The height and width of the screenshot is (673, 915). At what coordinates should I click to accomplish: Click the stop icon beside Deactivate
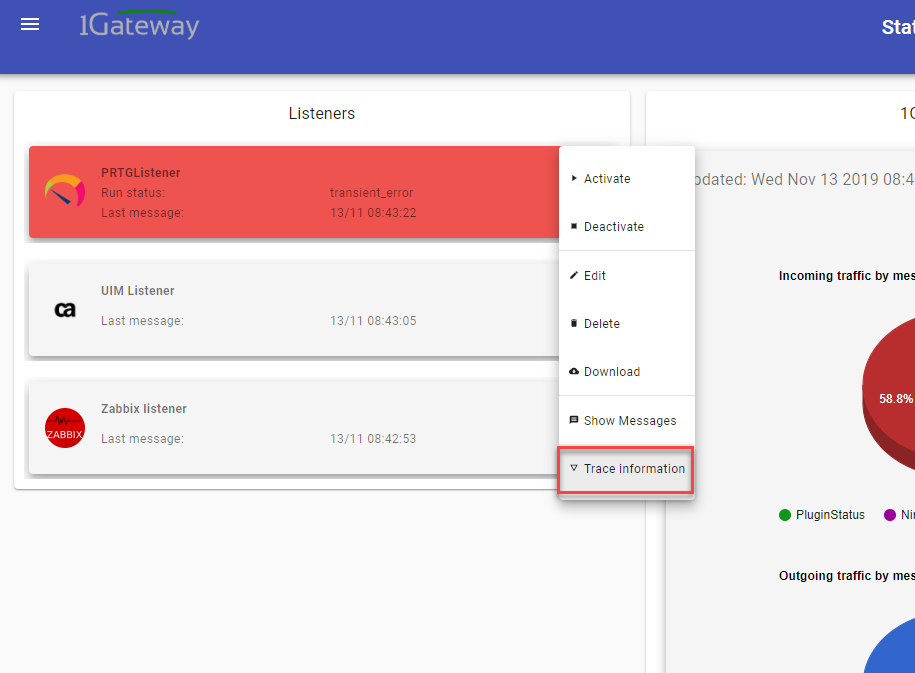[x=574, y=227]
